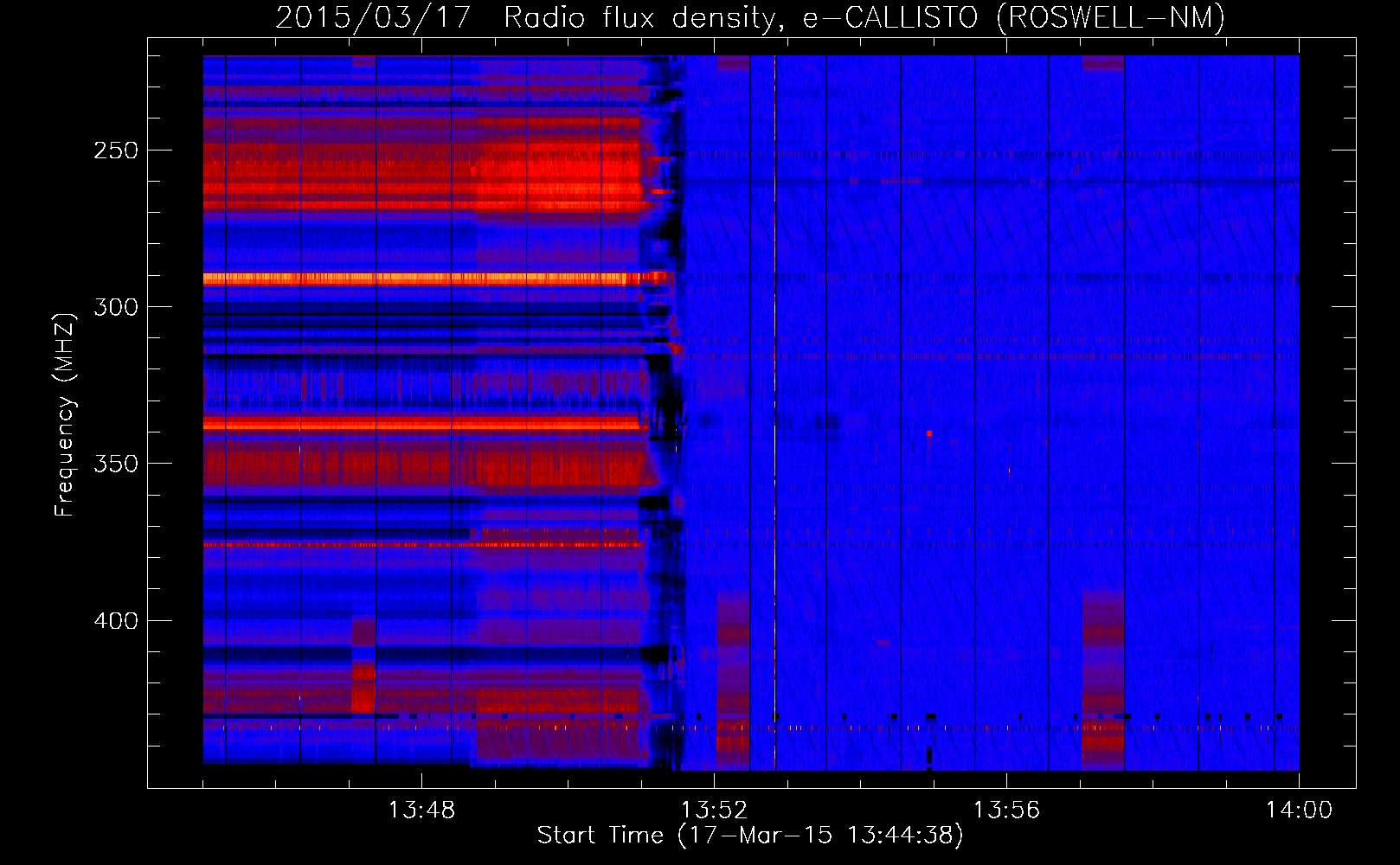Click the 250 frequency tick label
Viewport: 1400px width, 865px height.
[116, 151]
